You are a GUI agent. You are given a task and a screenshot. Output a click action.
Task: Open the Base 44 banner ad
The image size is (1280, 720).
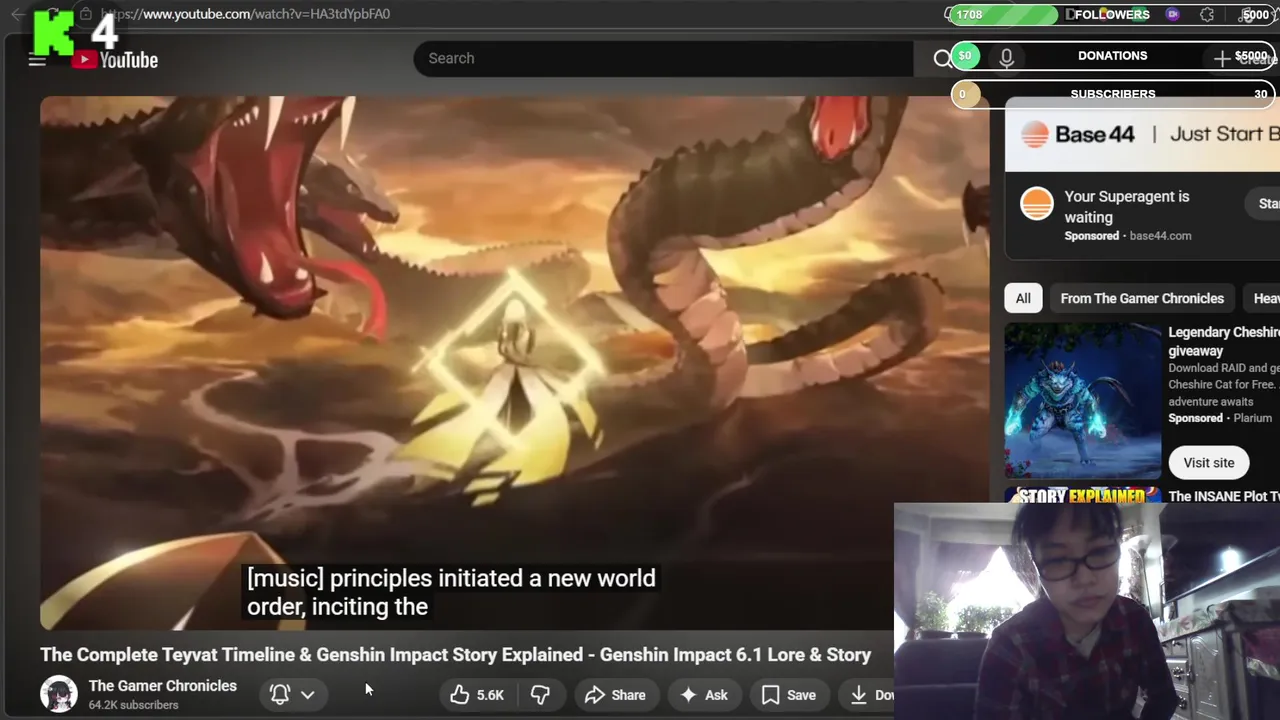(1142, 134)
